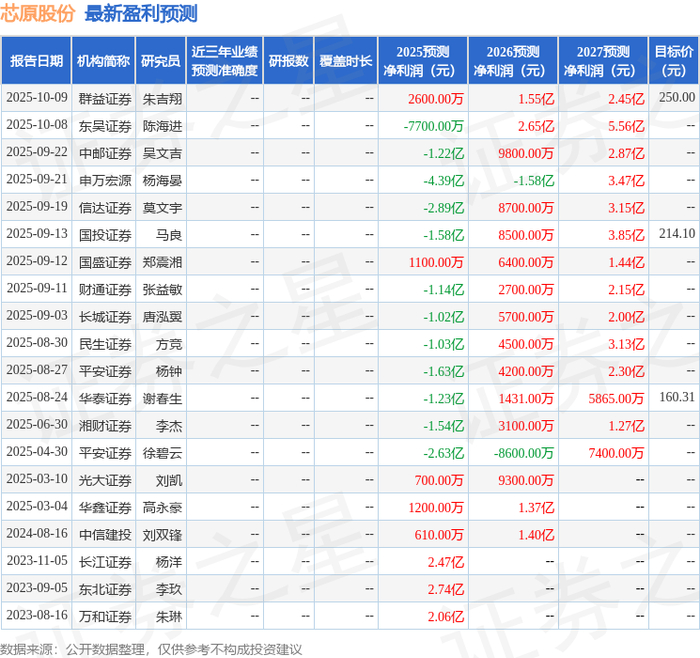The height and width of the screenshot is (658, 700).
Task: Click the 芯原股份 title text
Action: tap(38, 13)
